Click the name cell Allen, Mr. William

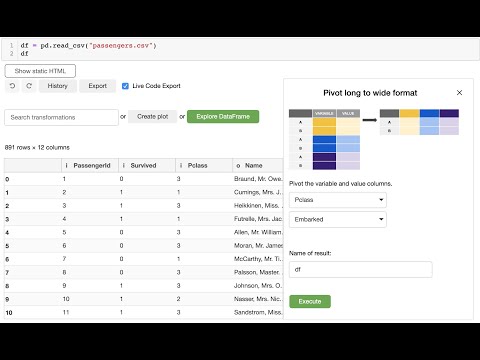coord(258,232)
